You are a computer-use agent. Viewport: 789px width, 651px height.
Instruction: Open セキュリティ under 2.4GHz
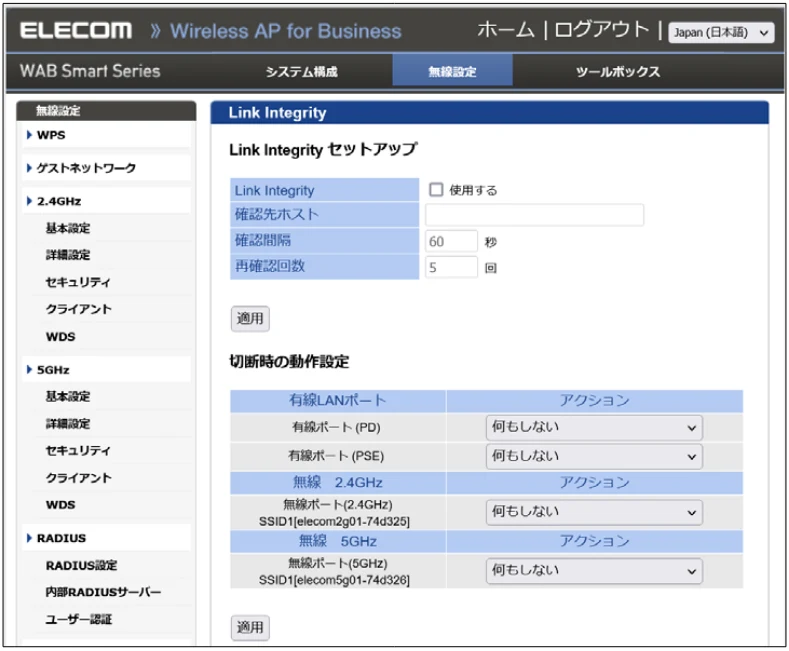click(x=78, y=282)
